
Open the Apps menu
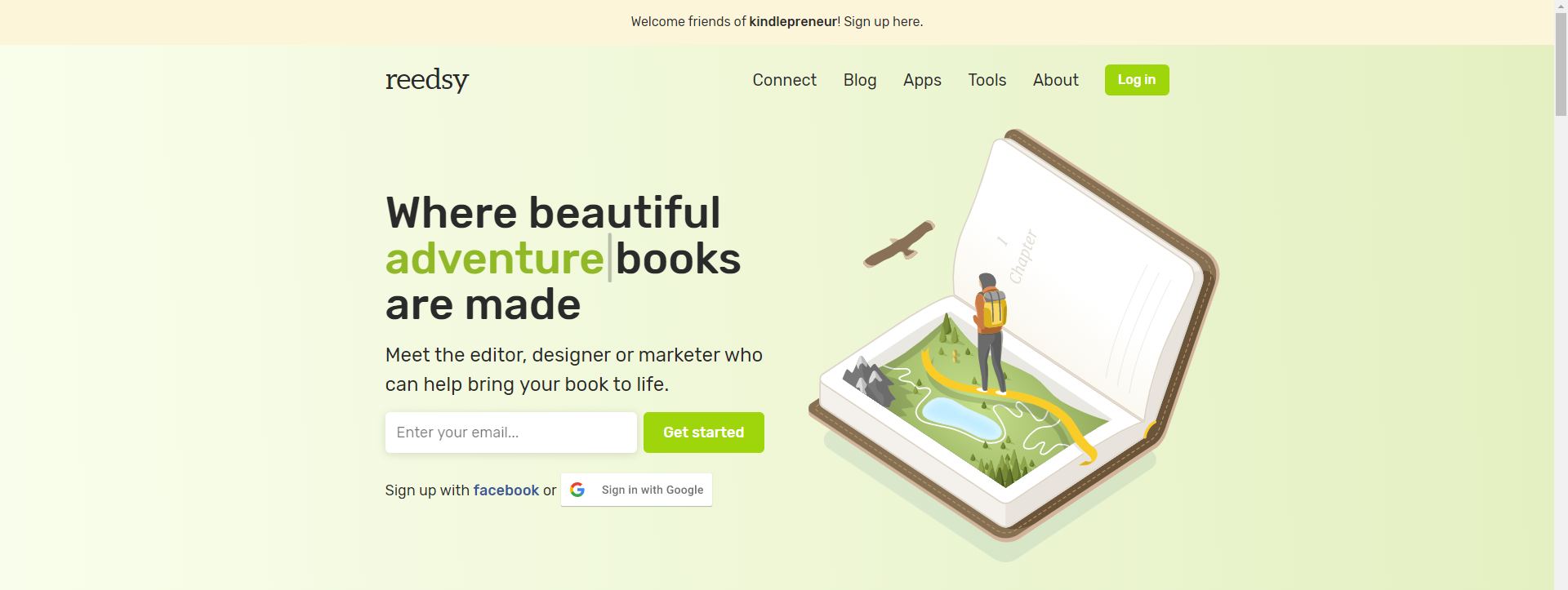point(922,80)
